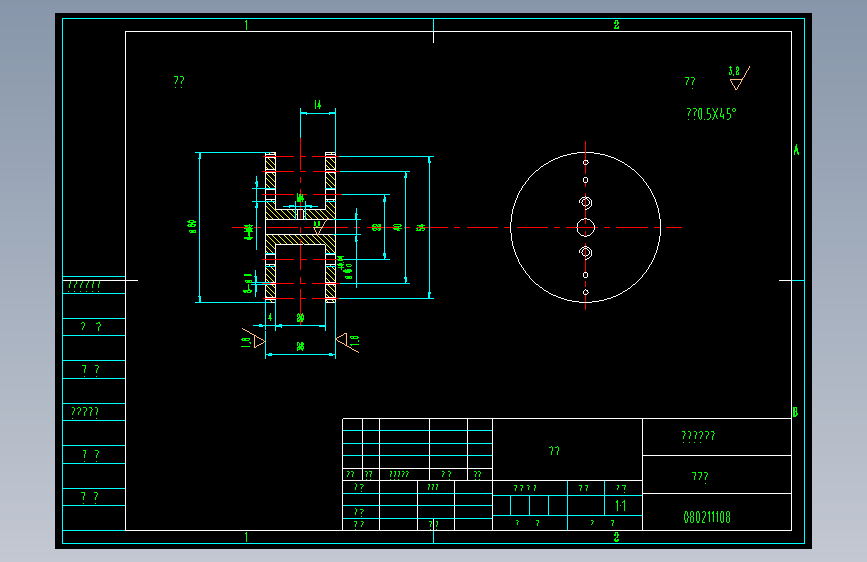867x562 pixels.
Task: Select the second small hole from top in circular view
Action: 586,180
